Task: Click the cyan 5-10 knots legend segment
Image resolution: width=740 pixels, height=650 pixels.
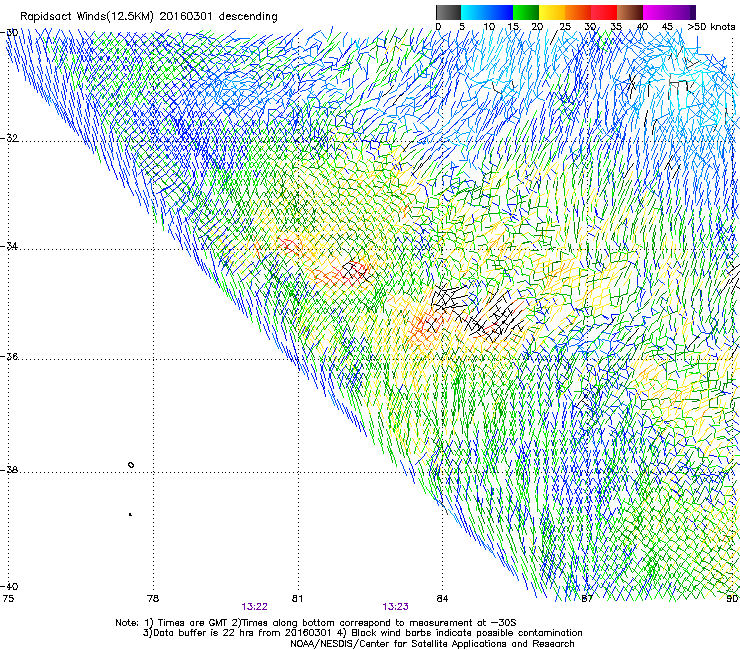Action: point(474,12)
